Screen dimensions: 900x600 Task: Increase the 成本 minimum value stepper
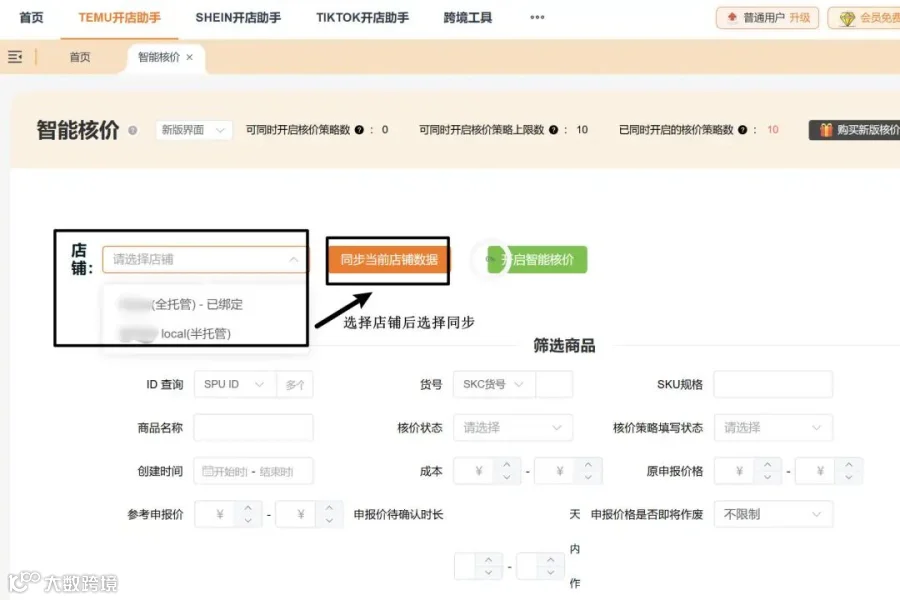click(507, 464)
